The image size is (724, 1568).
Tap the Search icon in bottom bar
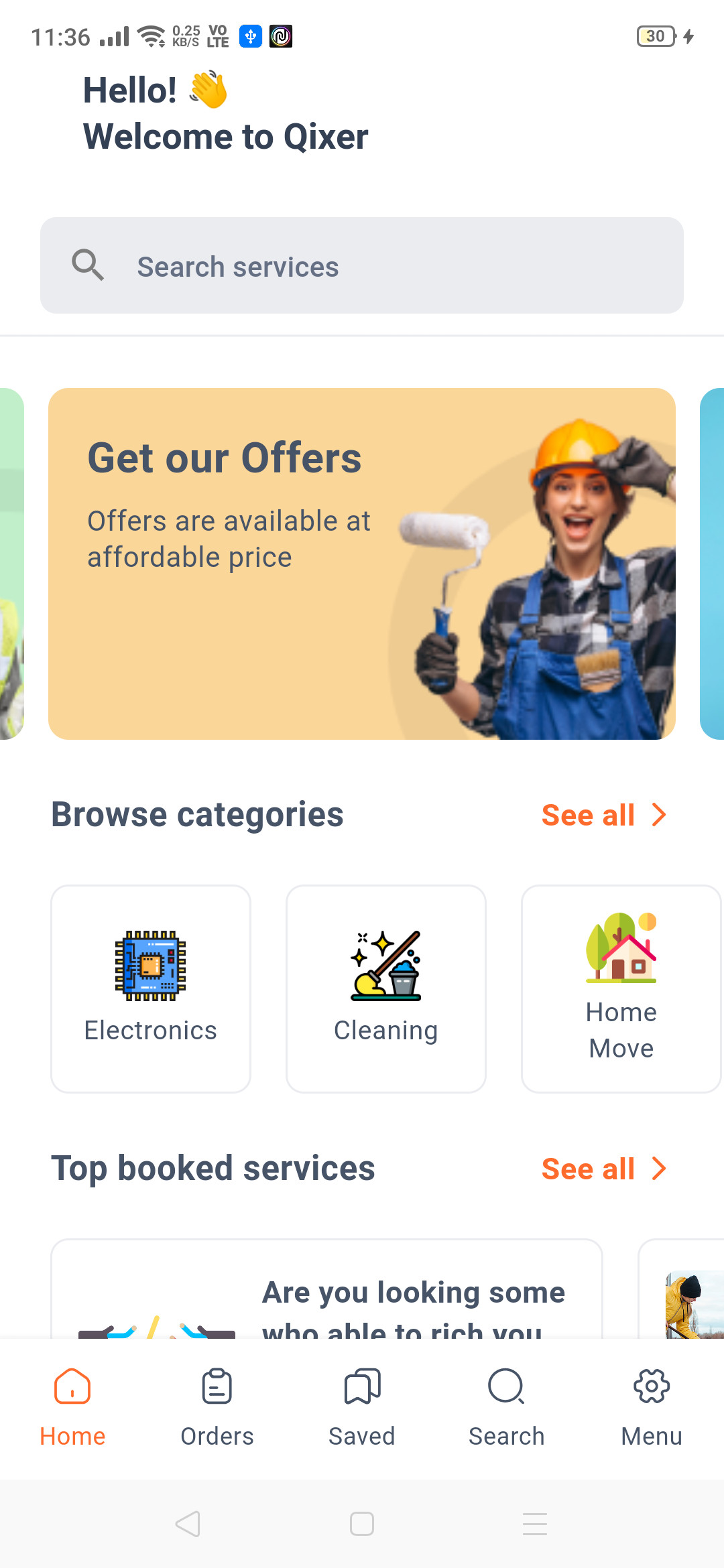click(507, 1386)
